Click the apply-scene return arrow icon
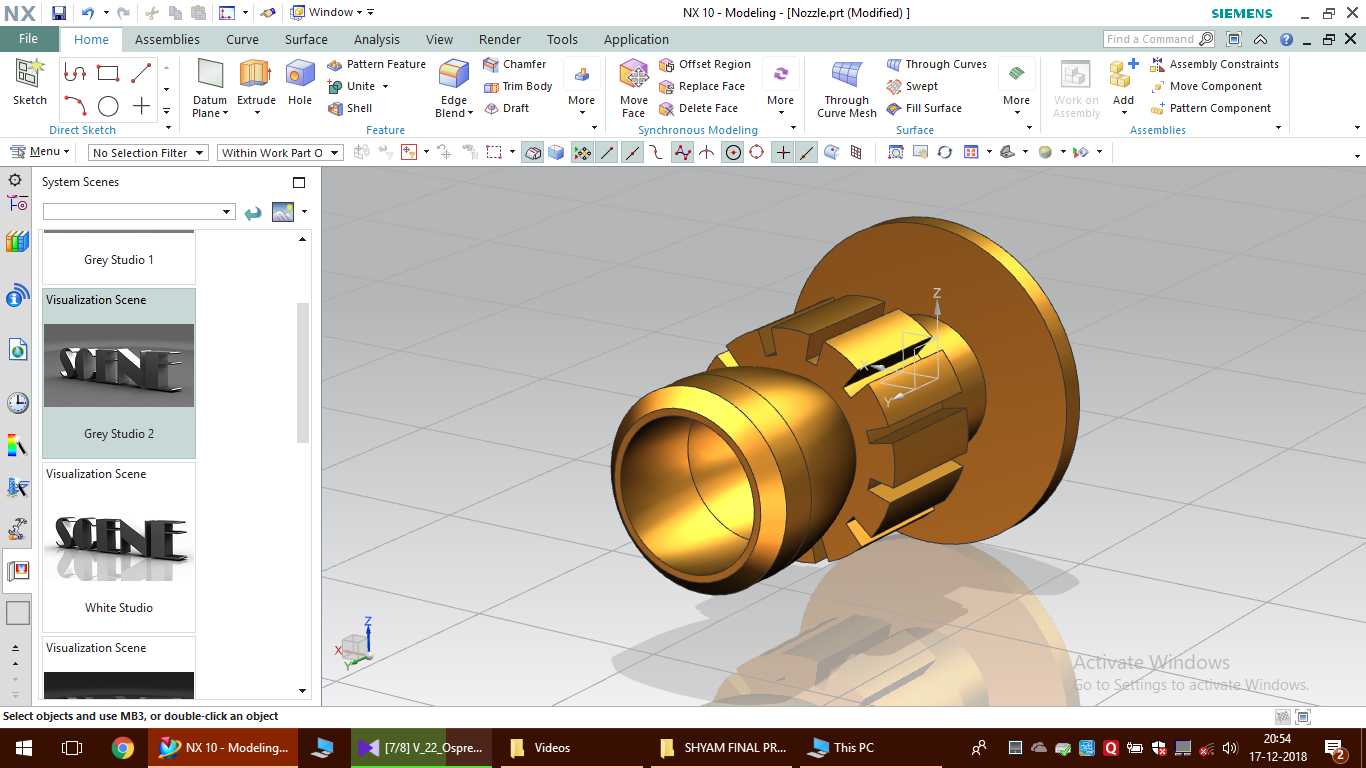 point(253,212)
